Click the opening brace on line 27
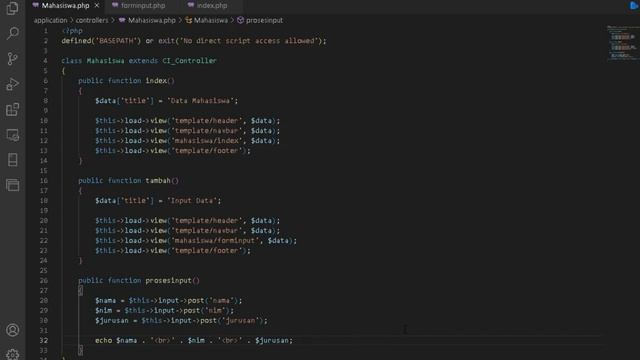 [x=80, y=291]
